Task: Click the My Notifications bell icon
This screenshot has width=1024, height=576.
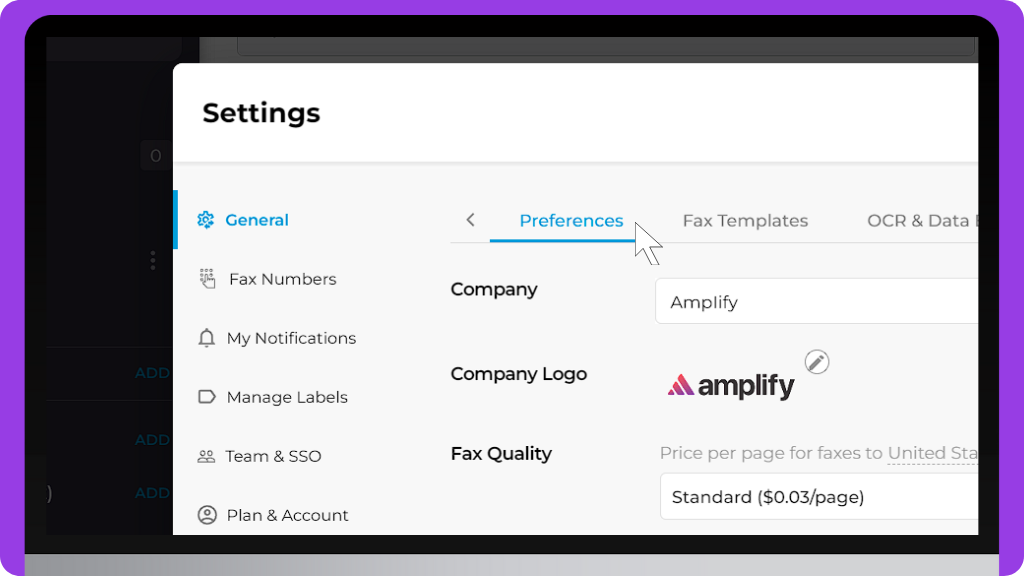Action: pyautogui.click(x=207, y=338)
